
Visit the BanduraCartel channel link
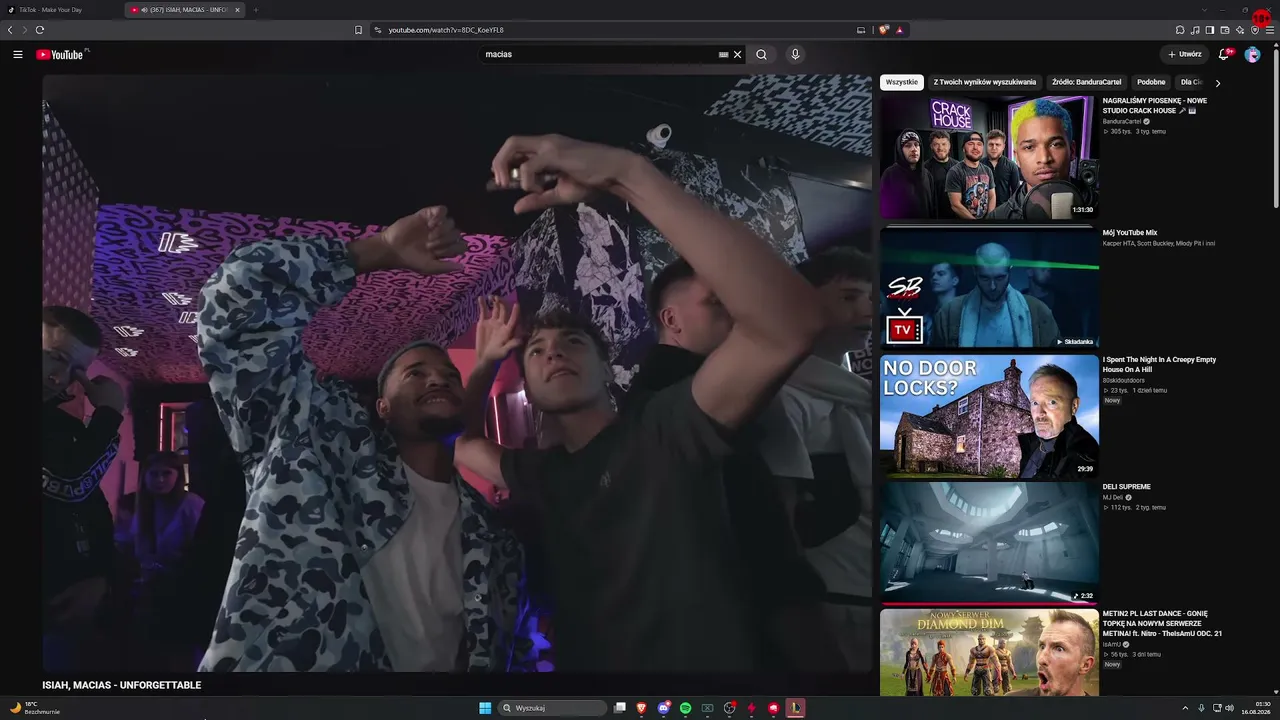[x=1122, y=121]
